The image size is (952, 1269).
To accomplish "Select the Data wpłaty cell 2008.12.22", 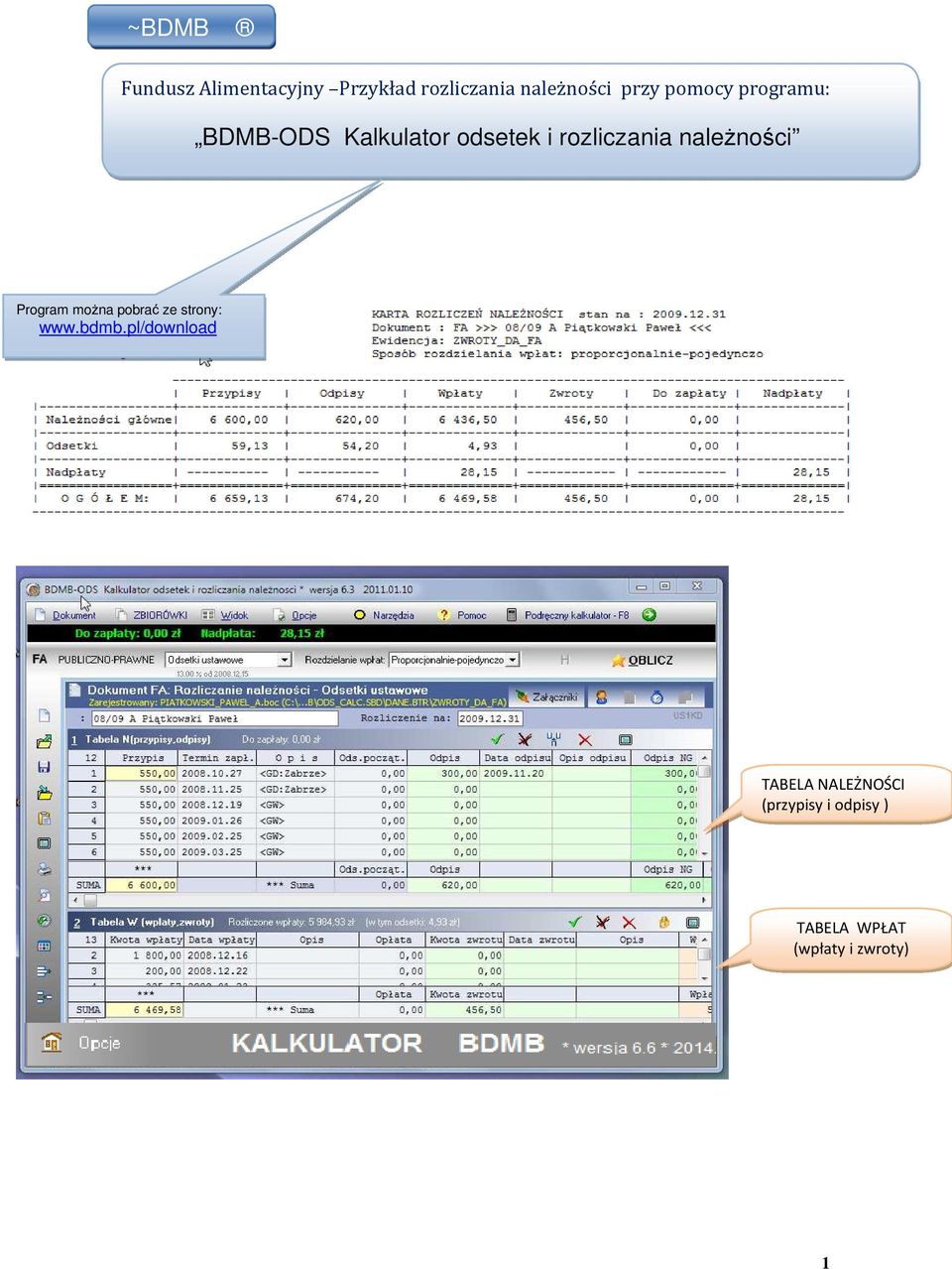I will 221,971.
